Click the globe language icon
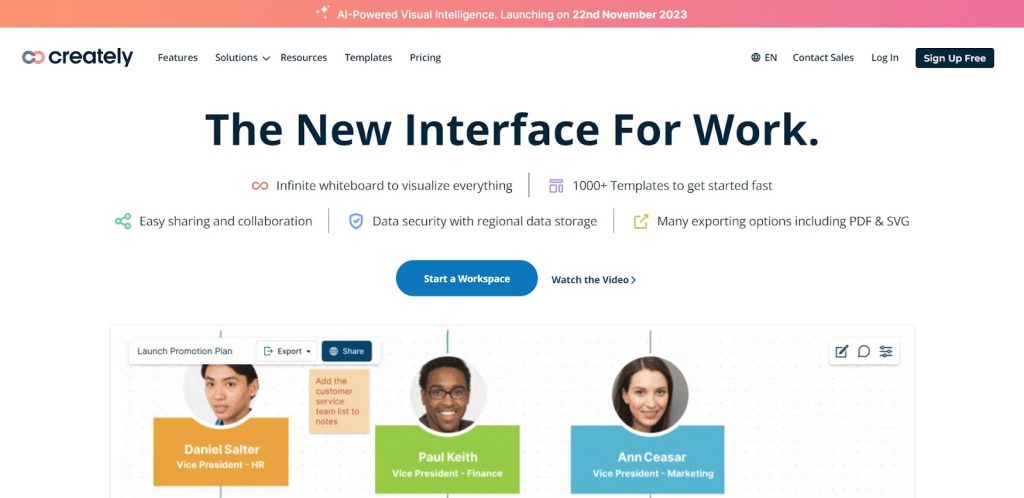The height and width of the screenshot is (498, 1024). (x=756, y=58)
